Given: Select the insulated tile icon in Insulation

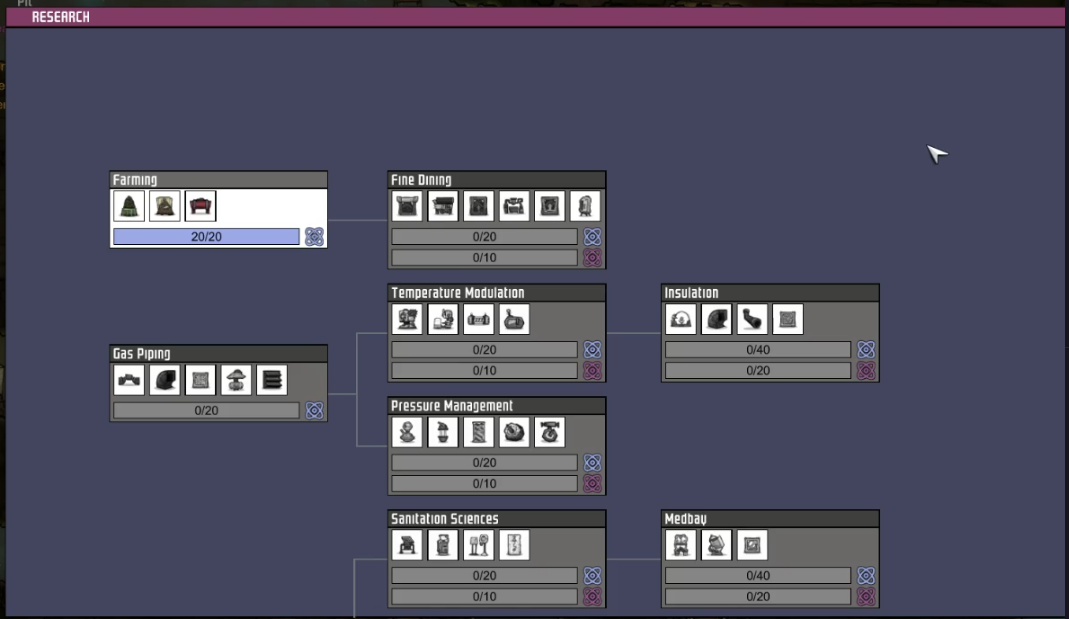Looking at the screenshot, I should pyautogui.click(x=787, y=319).
